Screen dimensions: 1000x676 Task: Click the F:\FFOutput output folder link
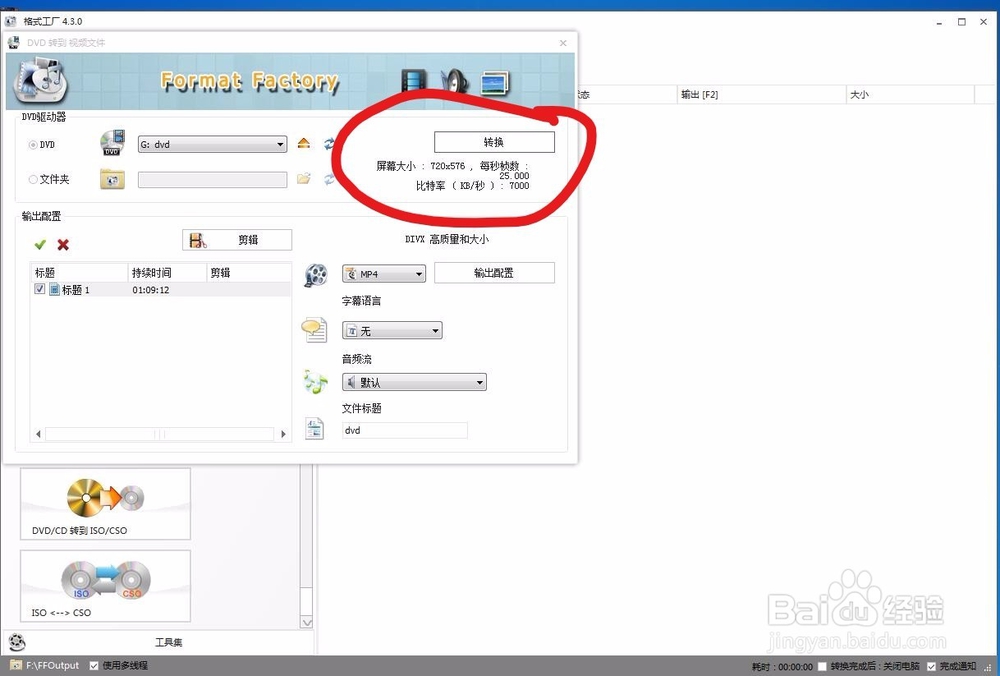click(52, 665)
